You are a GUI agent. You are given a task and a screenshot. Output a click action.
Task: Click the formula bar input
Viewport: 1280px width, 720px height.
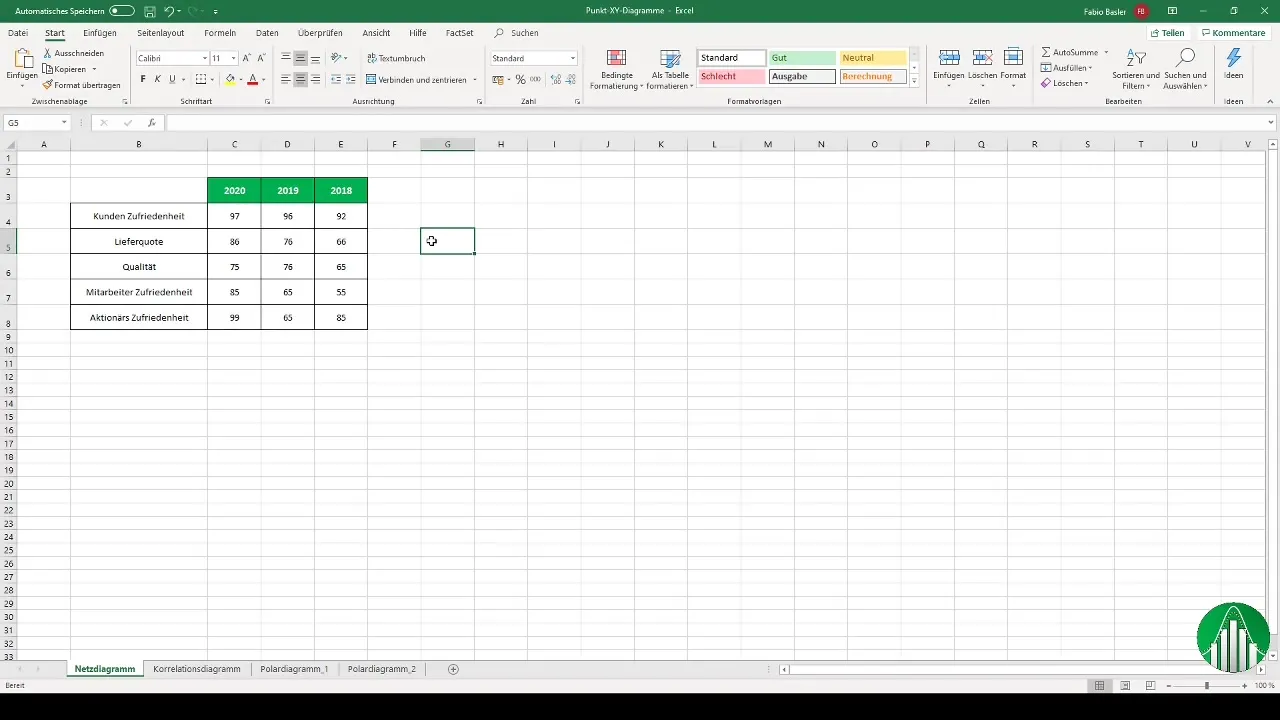[x=720, y=123]
